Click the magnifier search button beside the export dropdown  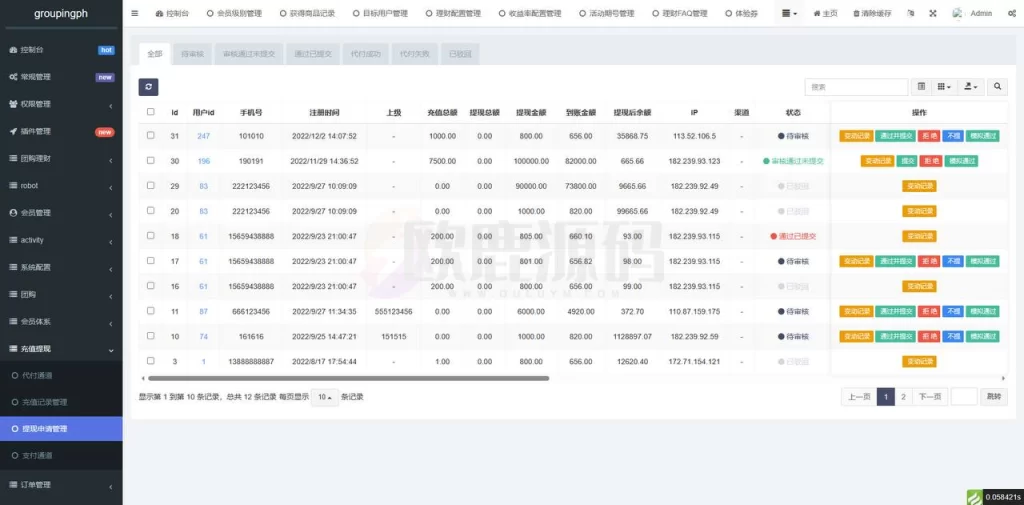997,87
